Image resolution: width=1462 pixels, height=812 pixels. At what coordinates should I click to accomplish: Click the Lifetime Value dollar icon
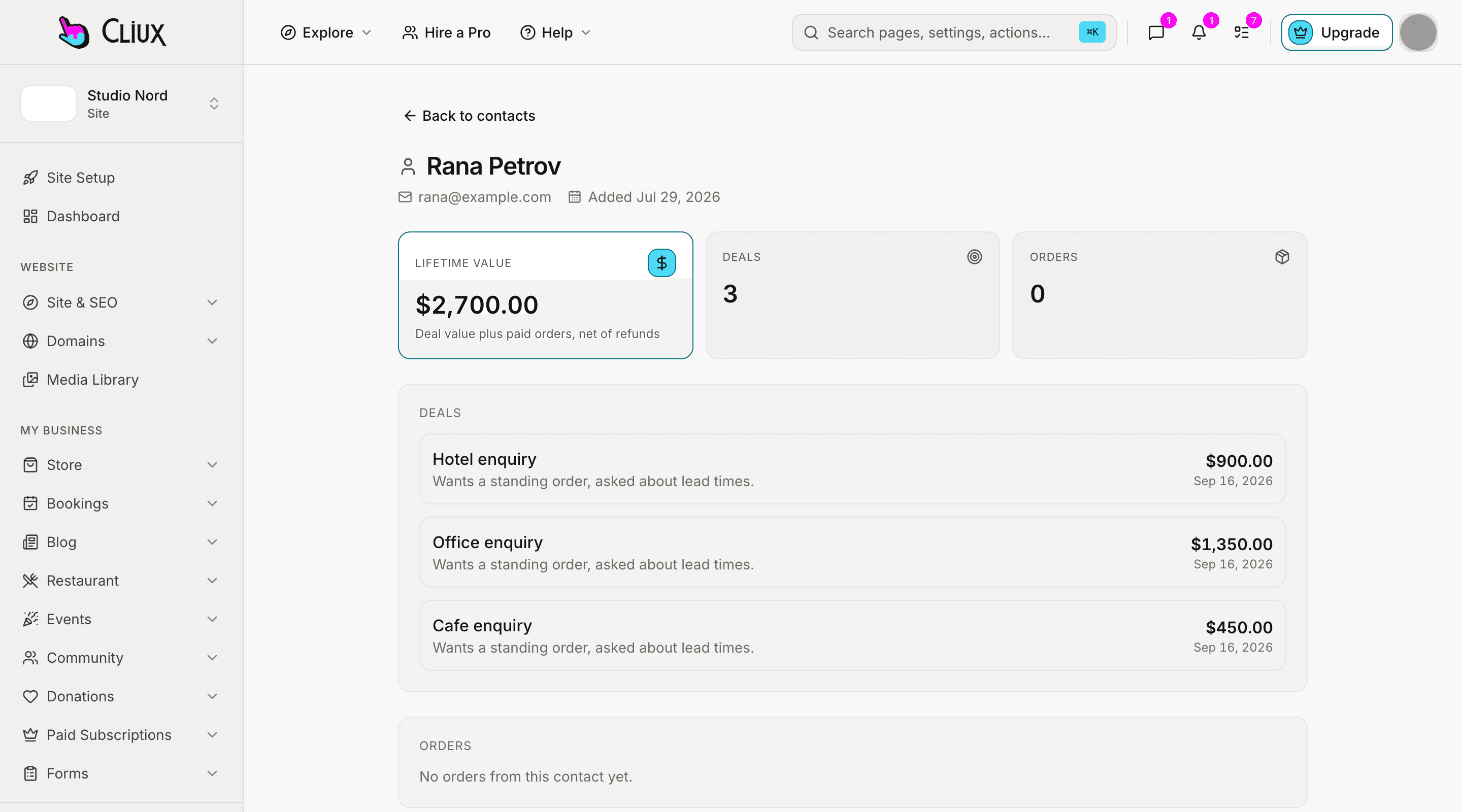662,263
